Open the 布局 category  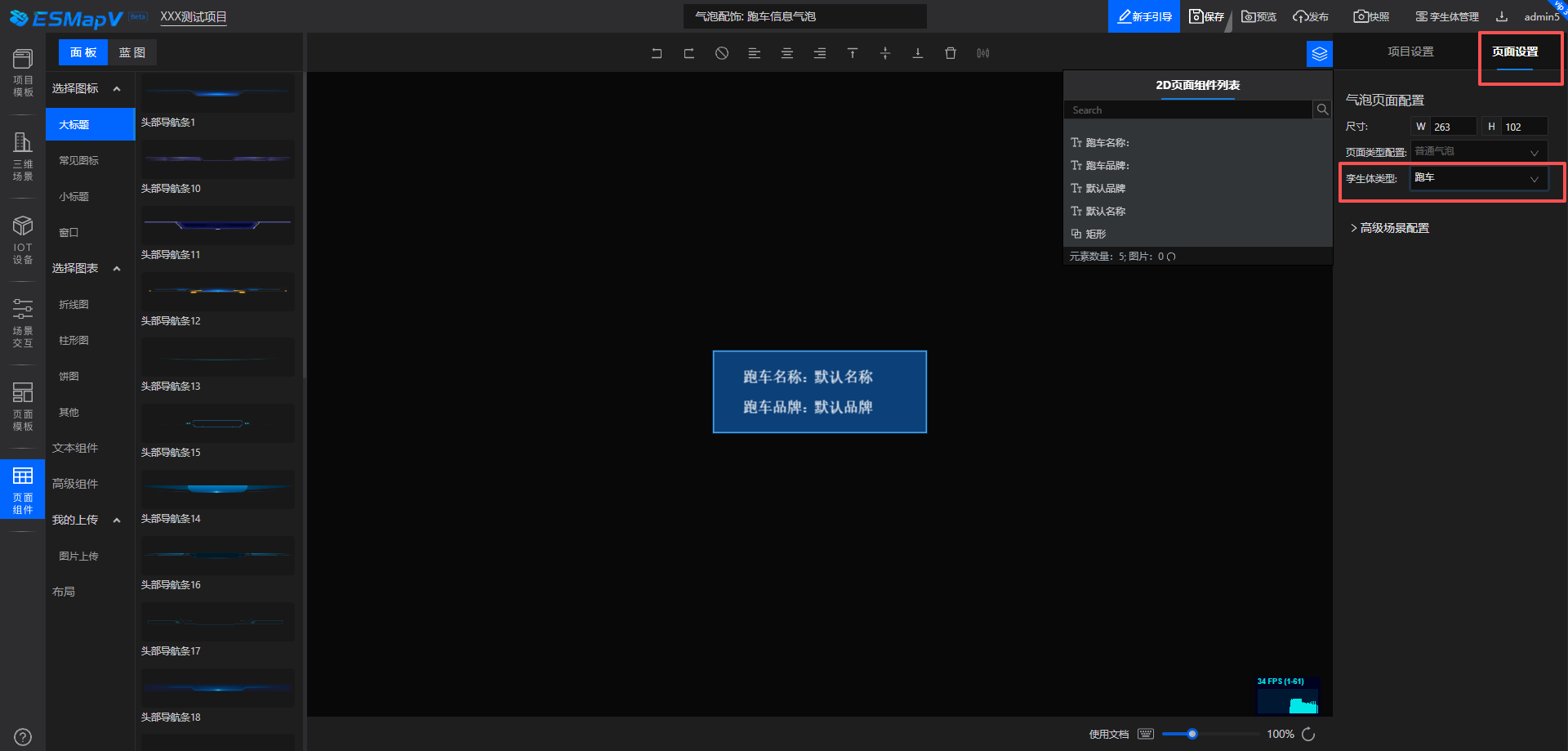coord(91,592)
